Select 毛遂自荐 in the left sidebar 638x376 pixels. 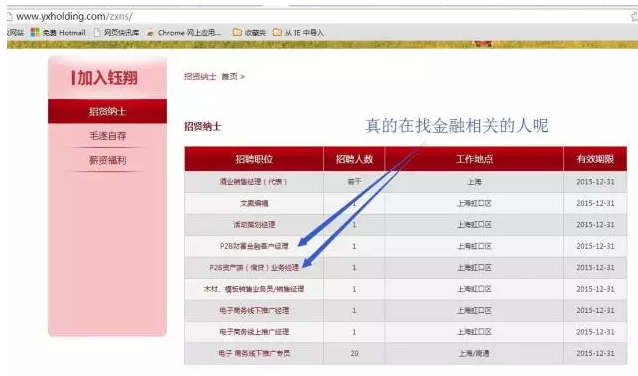point(107,136)
